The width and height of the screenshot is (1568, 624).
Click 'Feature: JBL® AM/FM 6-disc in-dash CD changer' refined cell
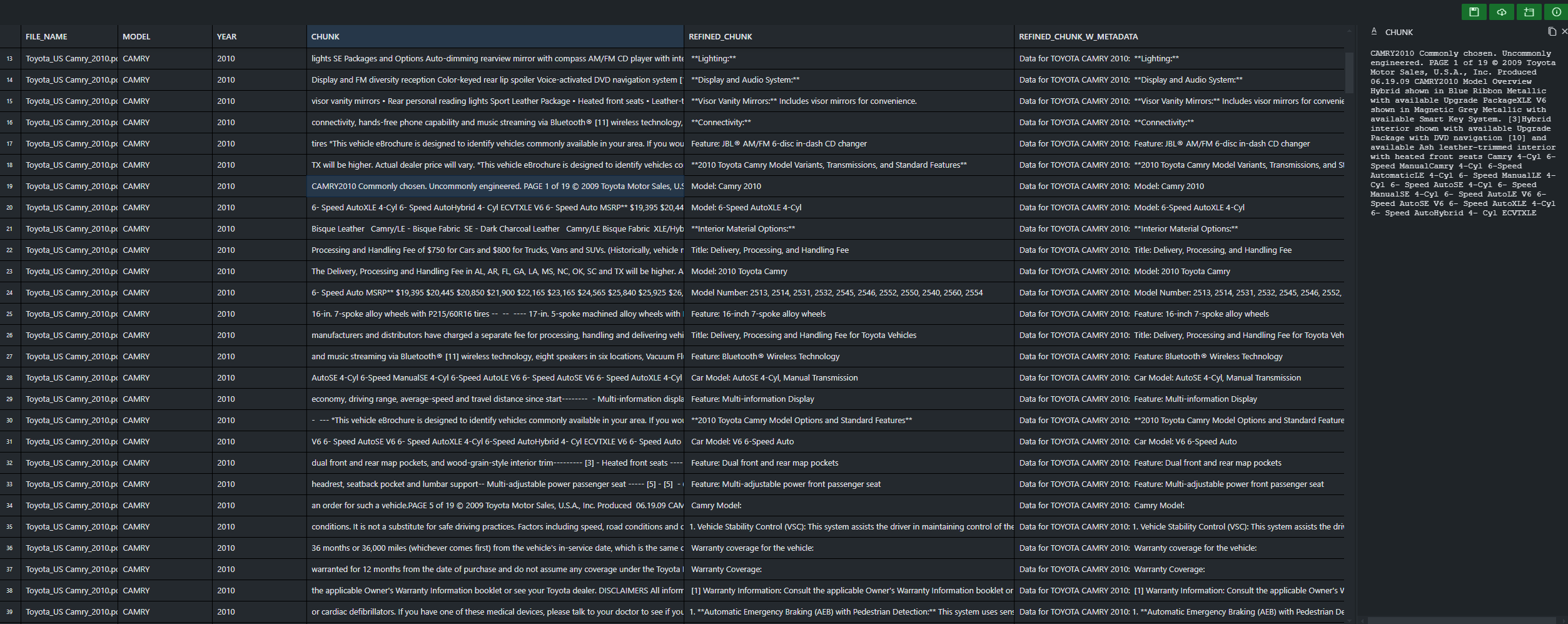(849, 143)
